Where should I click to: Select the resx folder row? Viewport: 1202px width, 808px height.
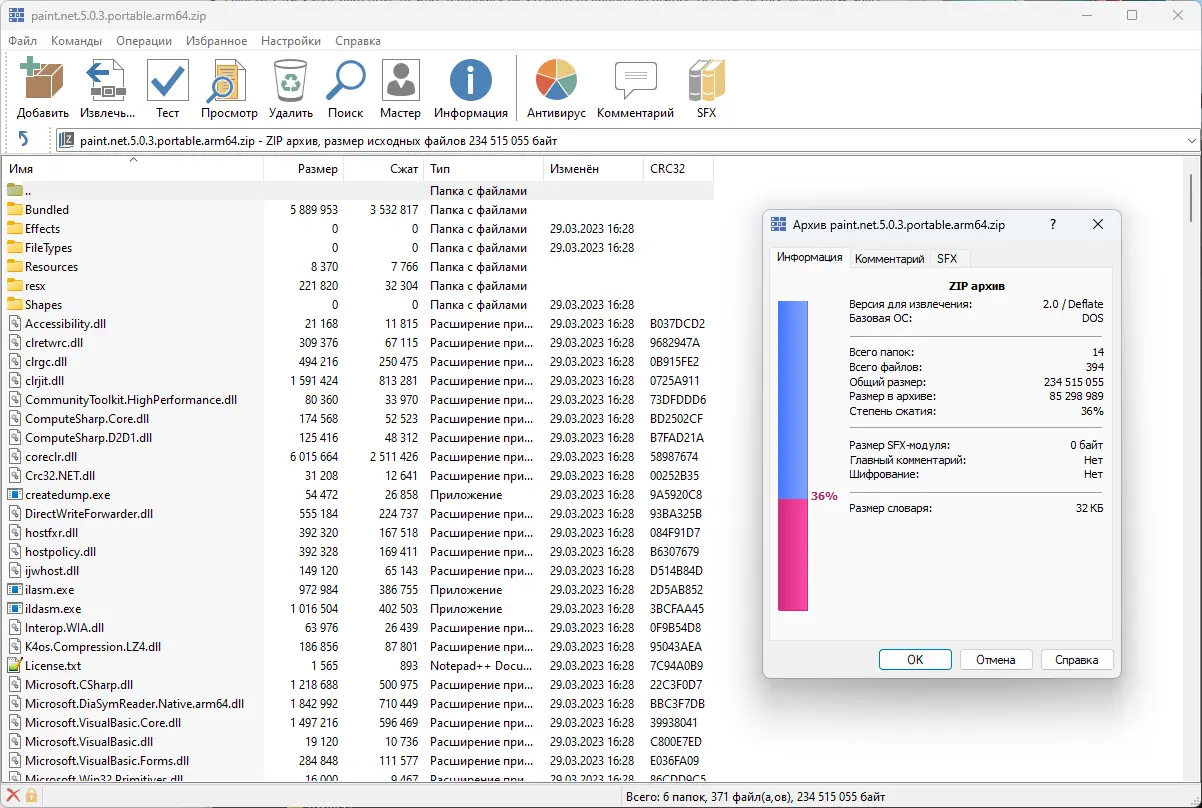[x=359, y=285]
